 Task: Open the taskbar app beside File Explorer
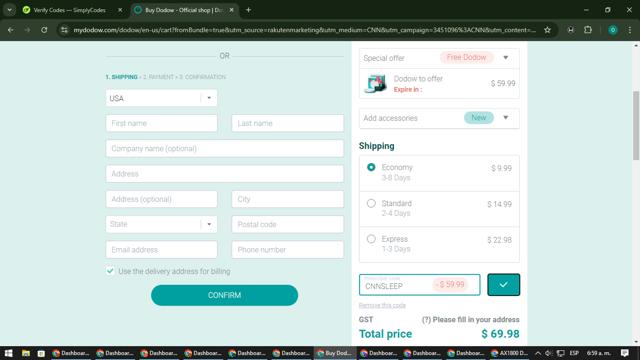41,353
